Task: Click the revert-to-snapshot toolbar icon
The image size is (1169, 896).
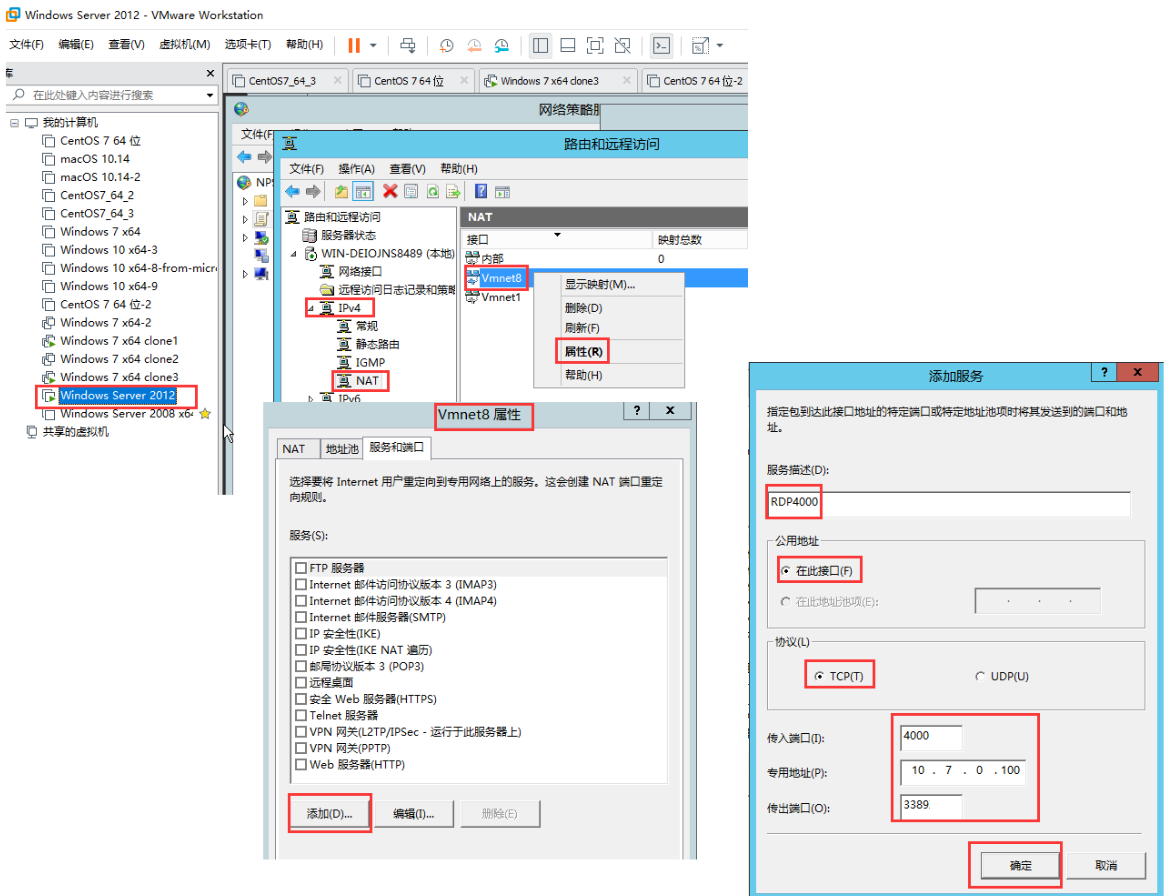Action: 474,45
